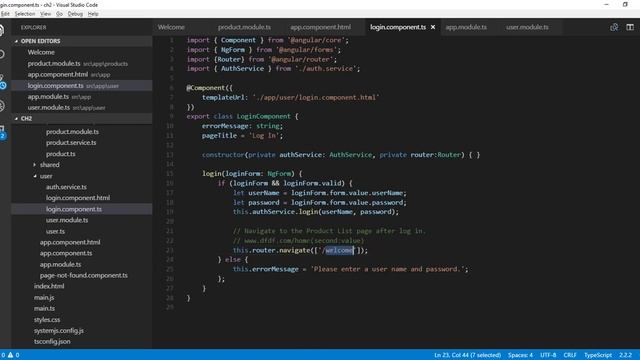640x360 pixels.
Task: Collapse the OPEN EDITORS section
Action: pyautogui.click(x=82, y=41)
